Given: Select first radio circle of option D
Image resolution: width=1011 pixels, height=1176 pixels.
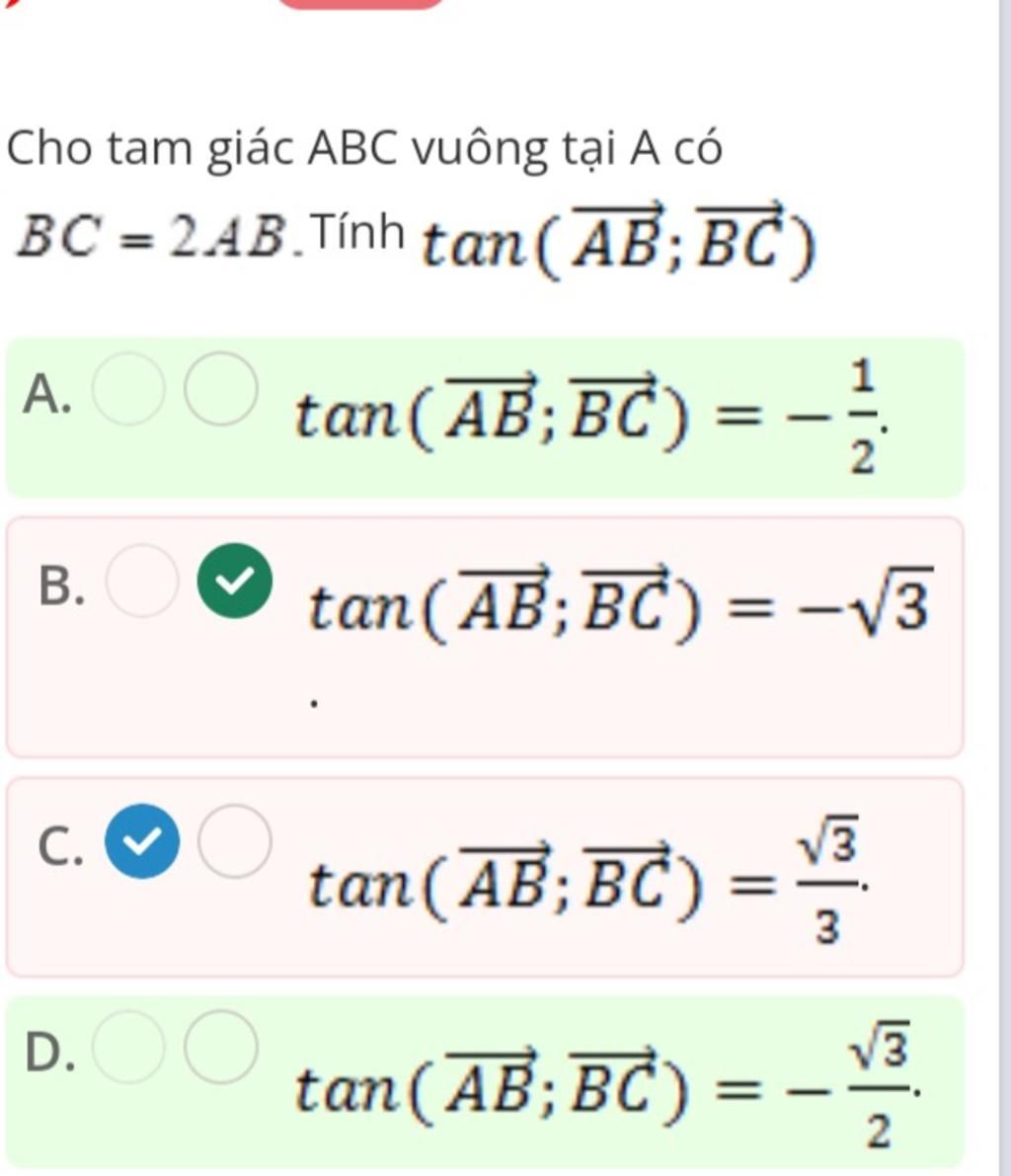Looking at the screenshot, I should point(128,1047).
